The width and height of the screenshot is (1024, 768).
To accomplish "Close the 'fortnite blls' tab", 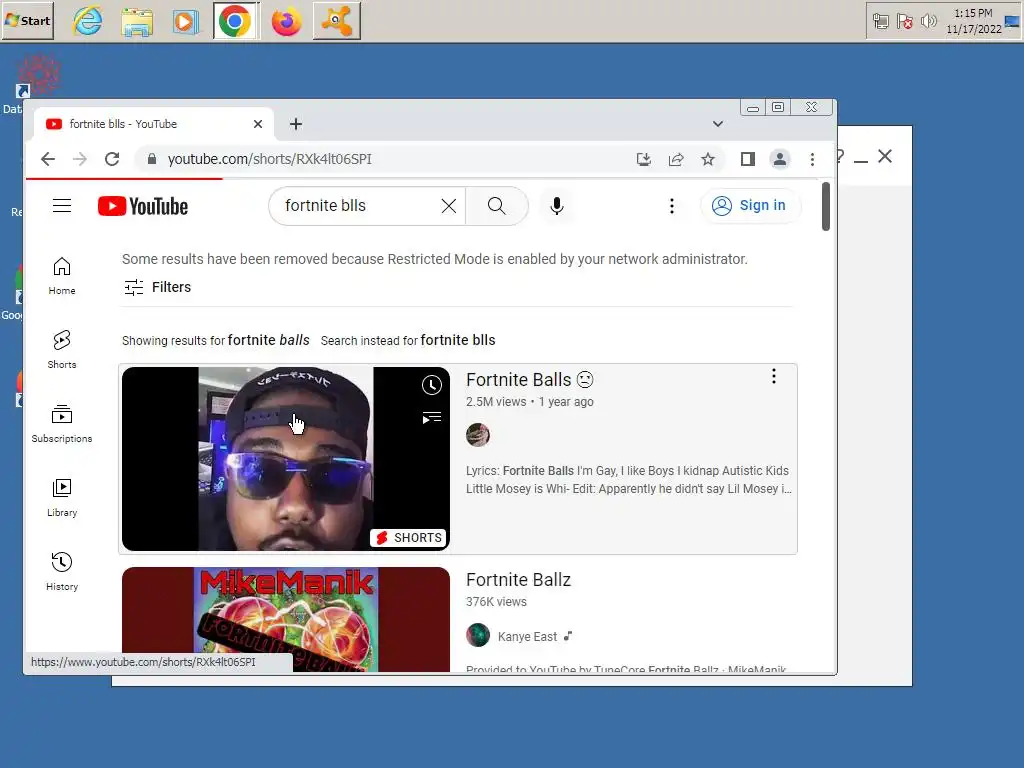I will 258,124.
